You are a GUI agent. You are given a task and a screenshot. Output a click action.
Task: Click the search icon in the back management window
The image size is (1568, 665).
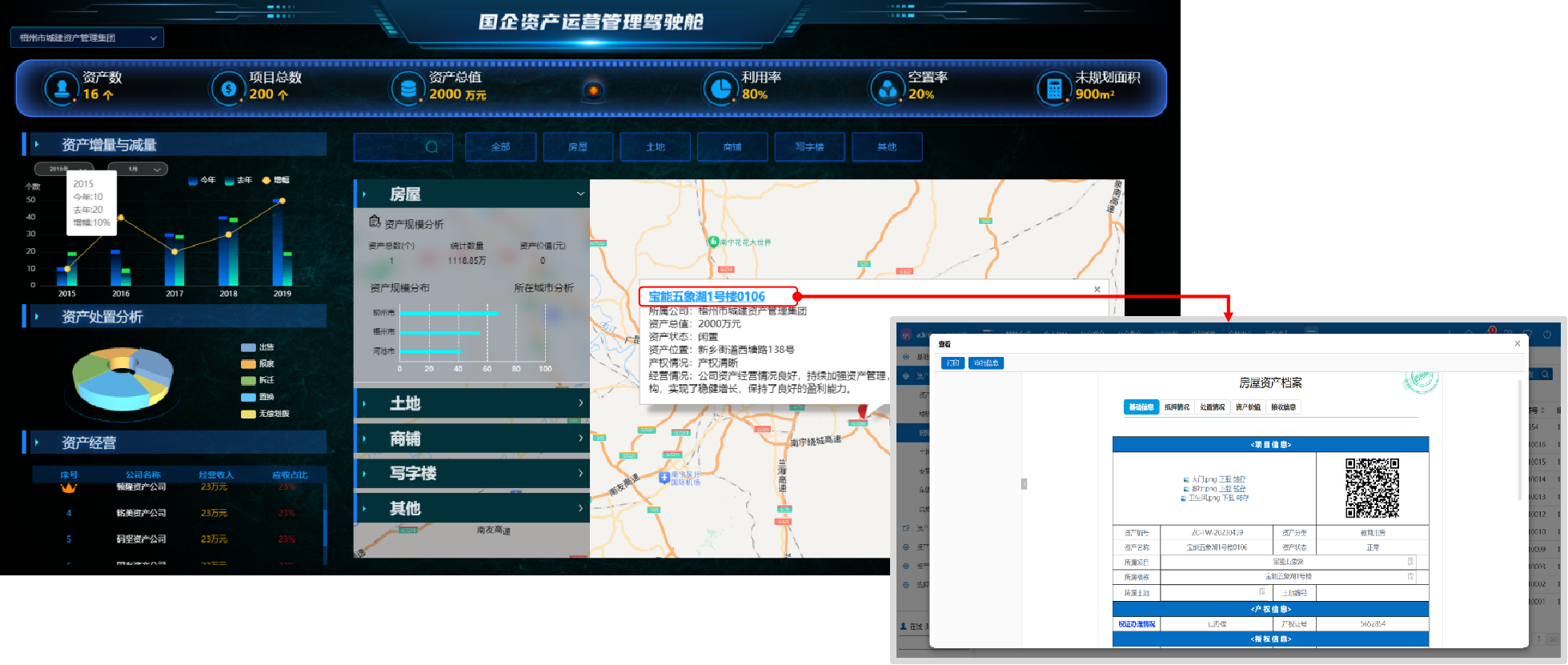[1546, 374]
